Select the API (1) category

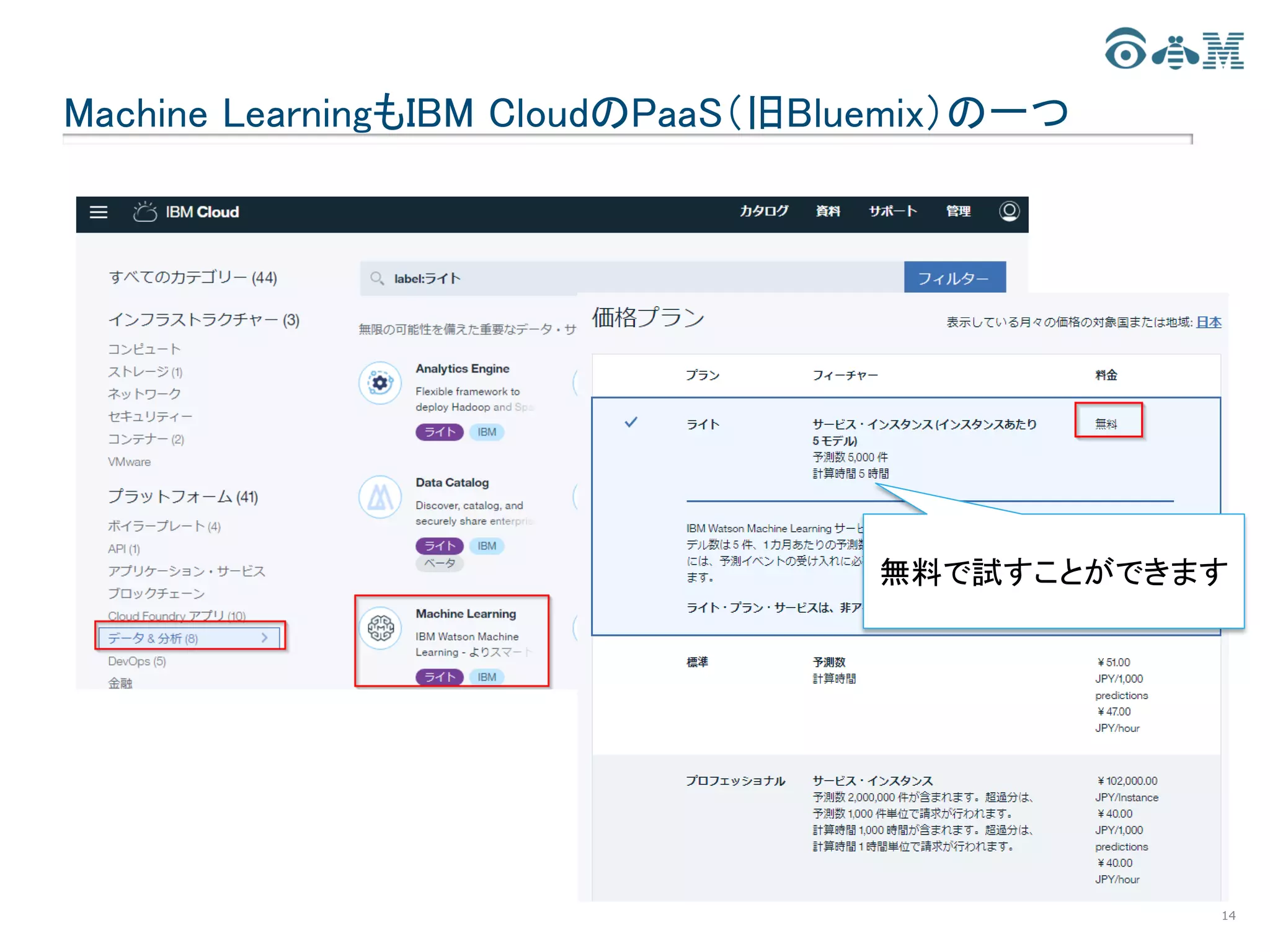tap(124, 549)
